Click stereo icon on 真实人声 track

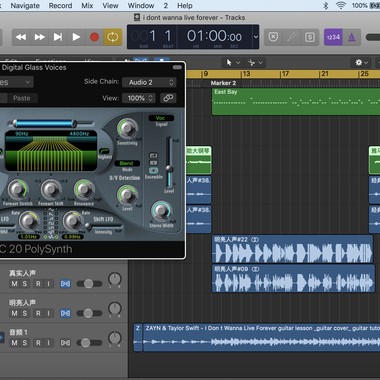coord(65,284)
